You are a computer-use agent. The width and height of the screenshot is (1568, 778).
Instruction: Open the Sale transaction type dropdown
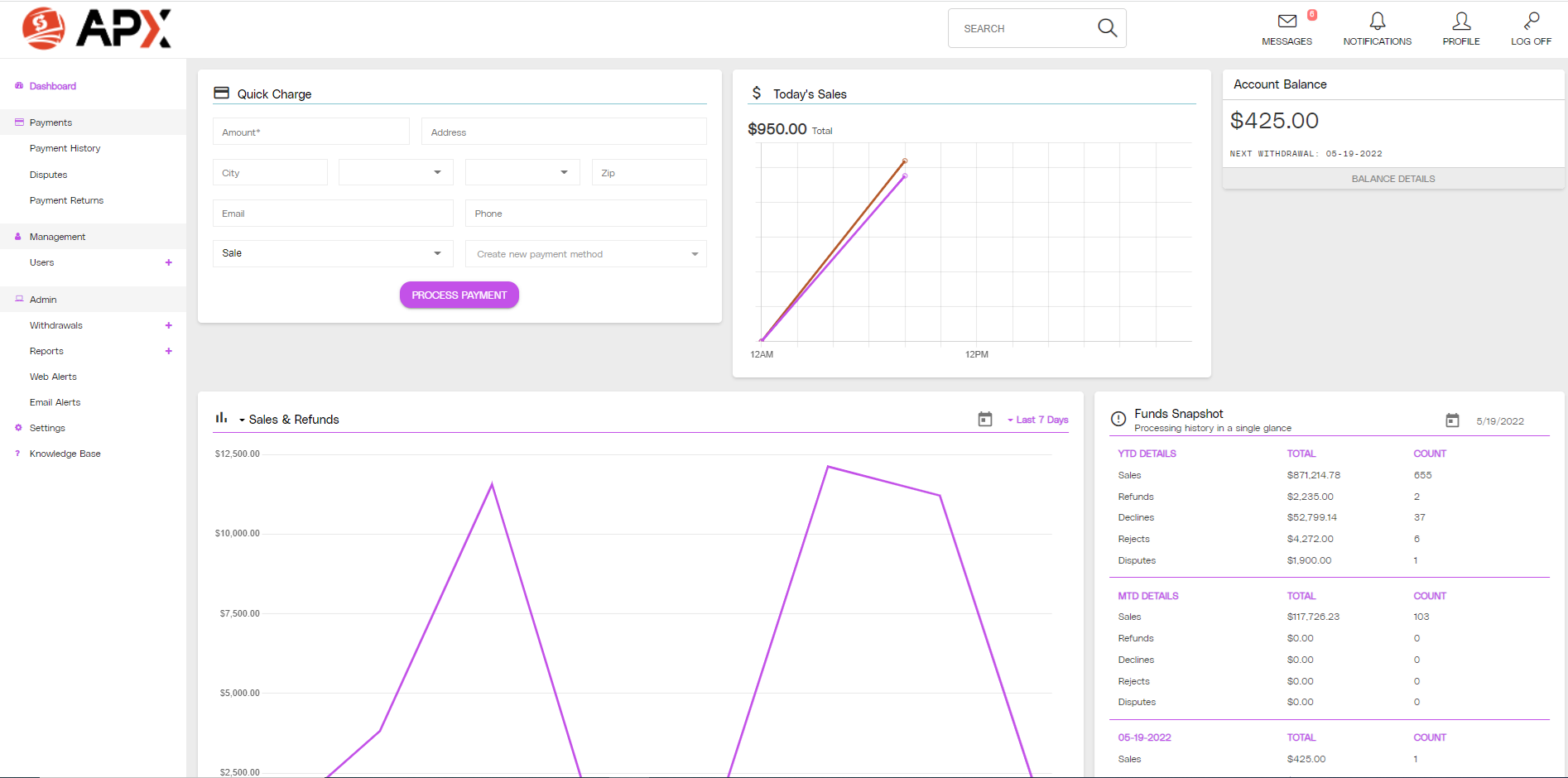[333, 253]
